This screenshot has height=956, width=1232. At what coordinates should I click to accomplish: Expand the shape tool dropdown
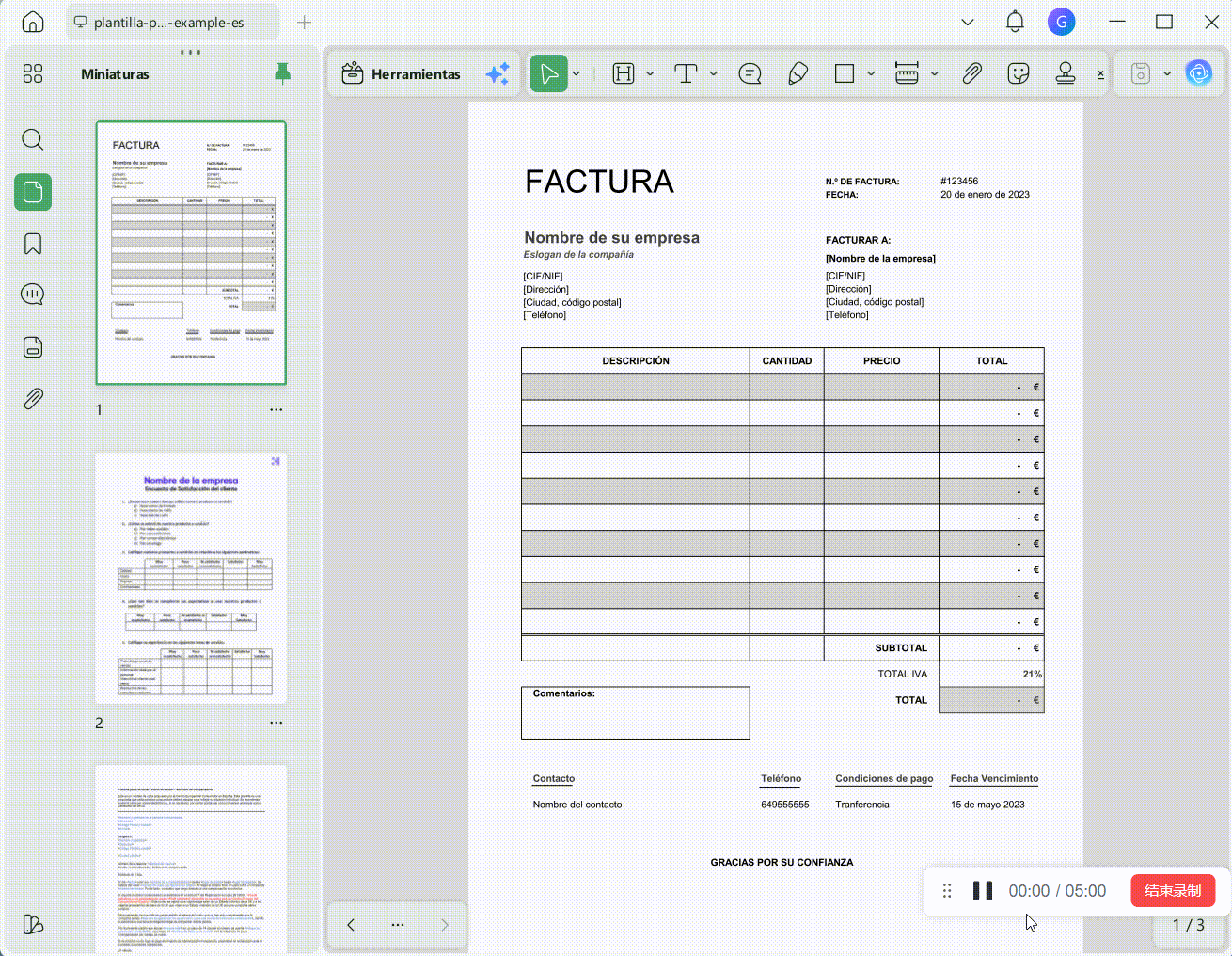coord(871,73)
